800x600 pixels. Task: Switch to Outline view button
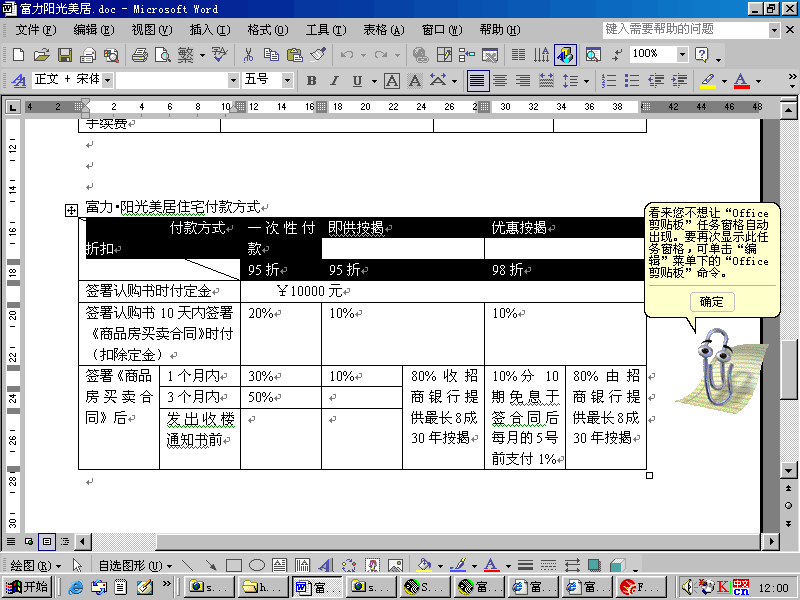point(65,541)
